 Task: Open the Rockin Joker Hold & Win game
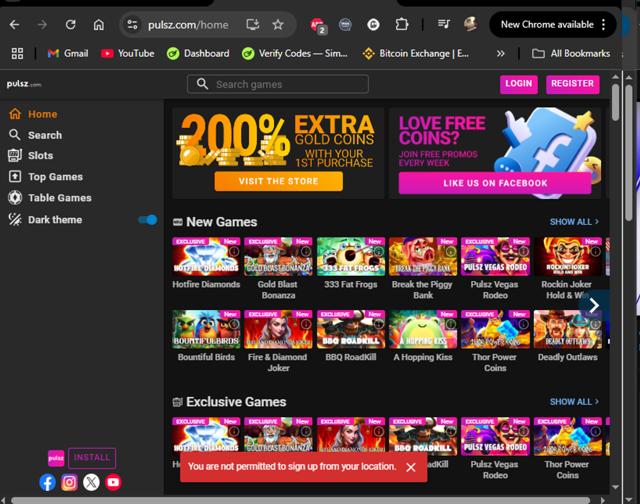567,257
